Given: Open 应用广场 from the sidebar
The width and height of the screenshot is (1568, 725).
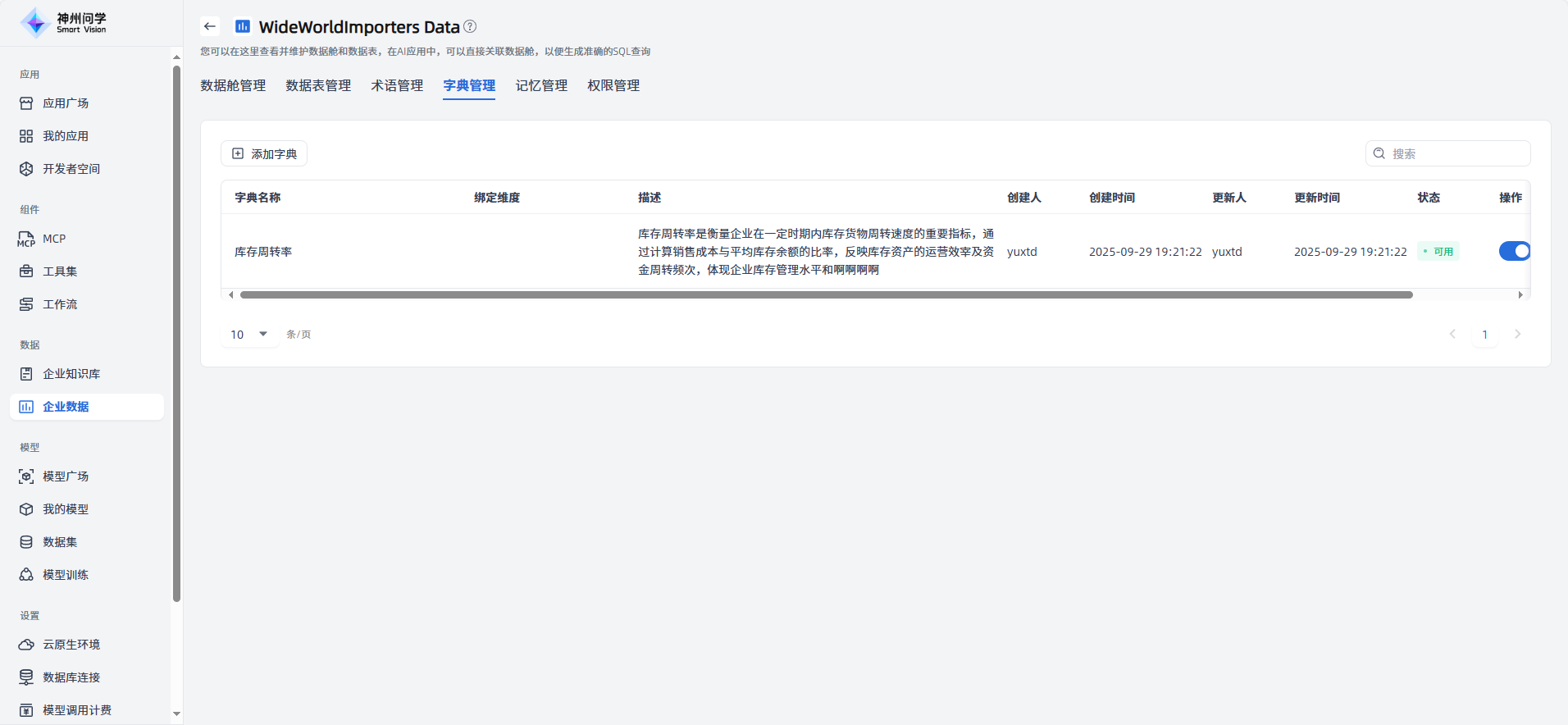Looking at the screenshot, I should coord(66,103).
